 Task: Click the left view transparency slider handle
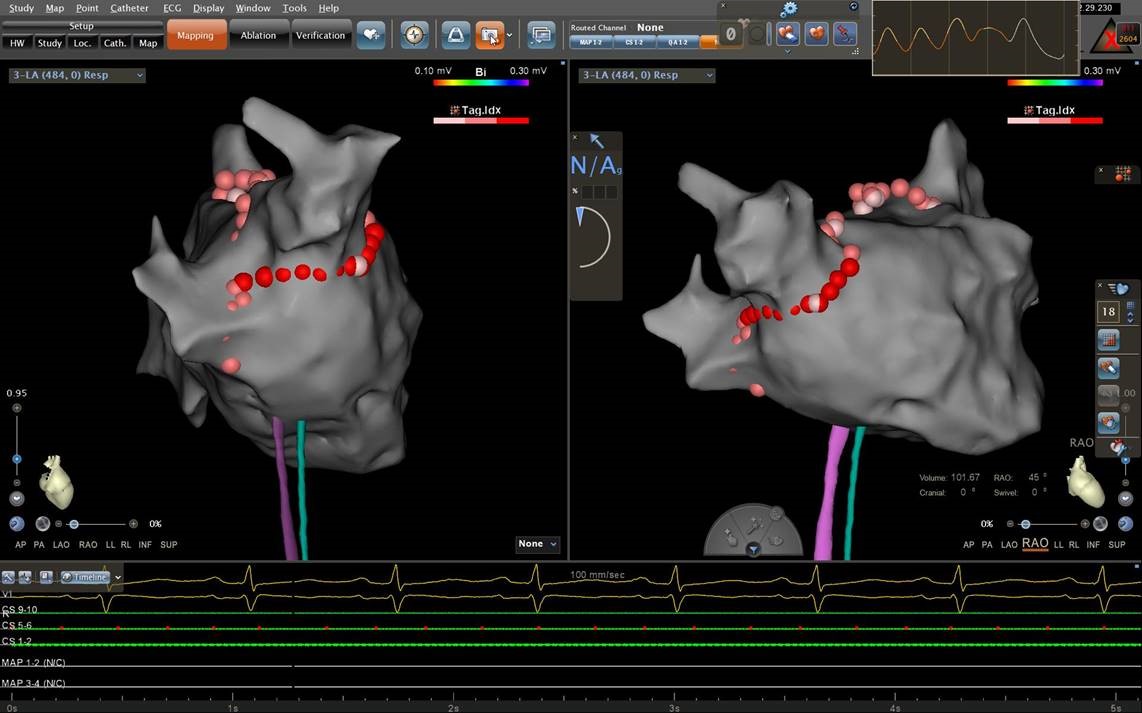point(74,524)
